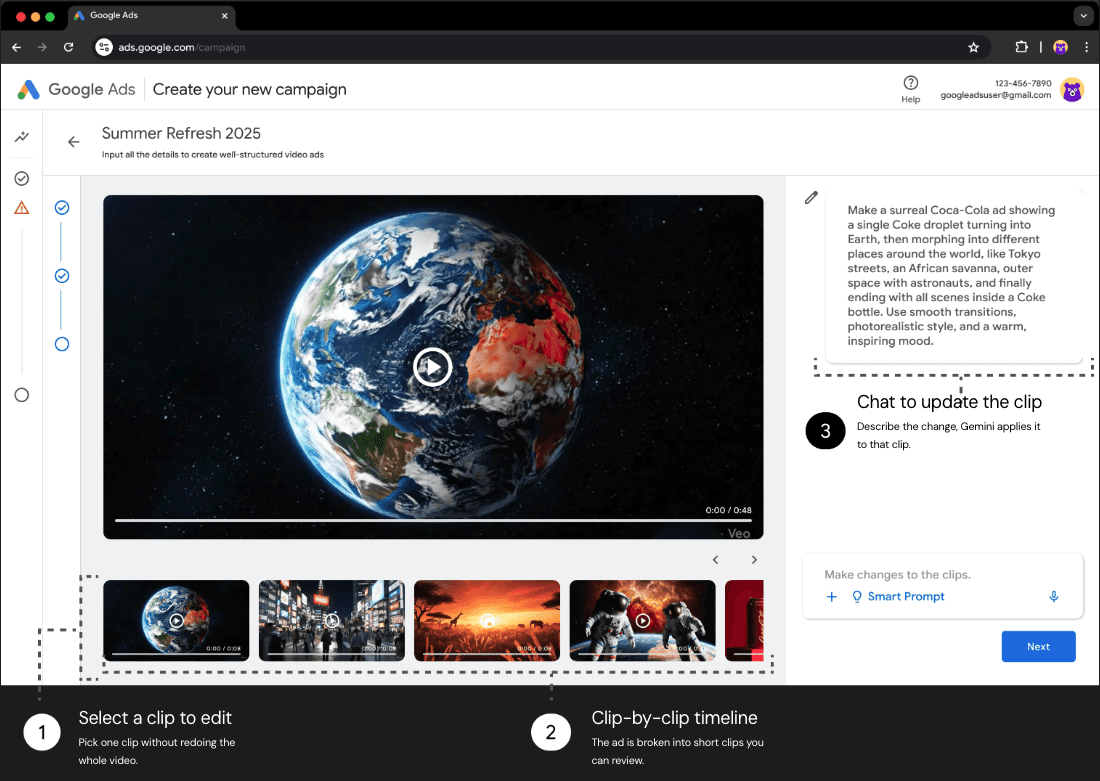The image size is (1100, 781).
Task: Open the Help icon
Action: [x=911, y=83]
